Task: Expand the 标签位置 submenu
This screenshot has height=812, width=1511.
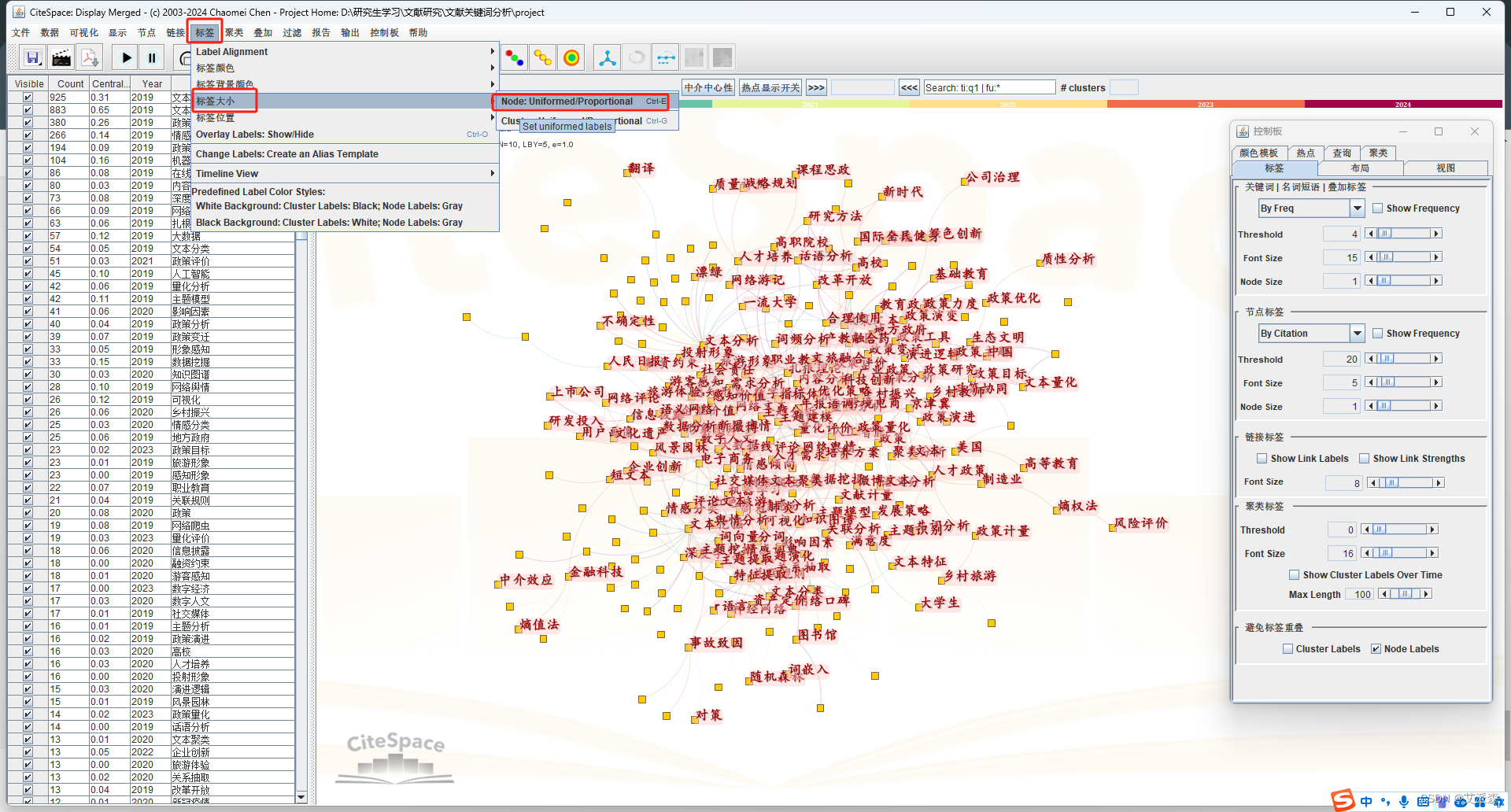Action: (345, 118)
